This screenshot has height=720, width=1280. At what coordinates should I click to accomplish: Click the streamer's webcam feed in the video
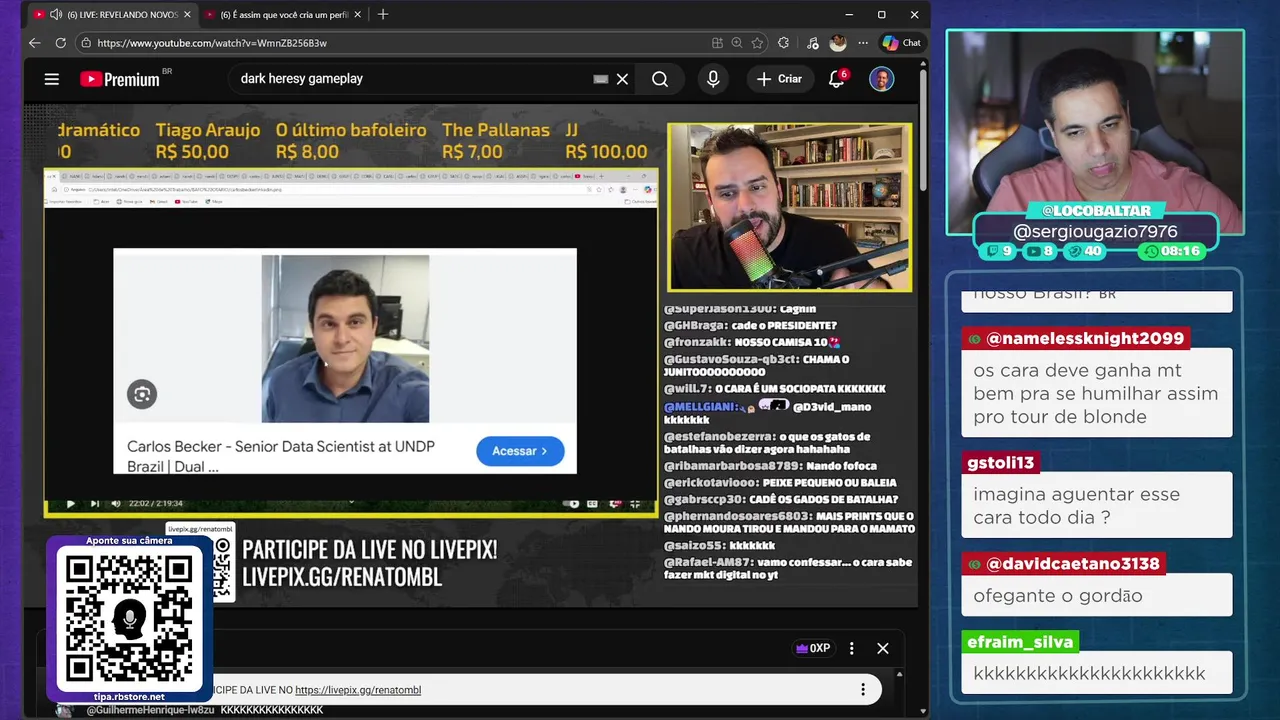(x=790, y=207)
